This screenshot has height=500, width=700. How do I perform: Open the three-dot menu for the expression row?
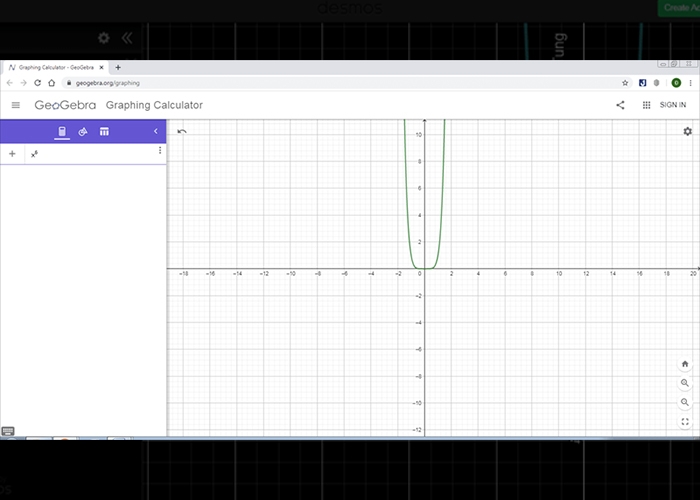tap(160, 151)
